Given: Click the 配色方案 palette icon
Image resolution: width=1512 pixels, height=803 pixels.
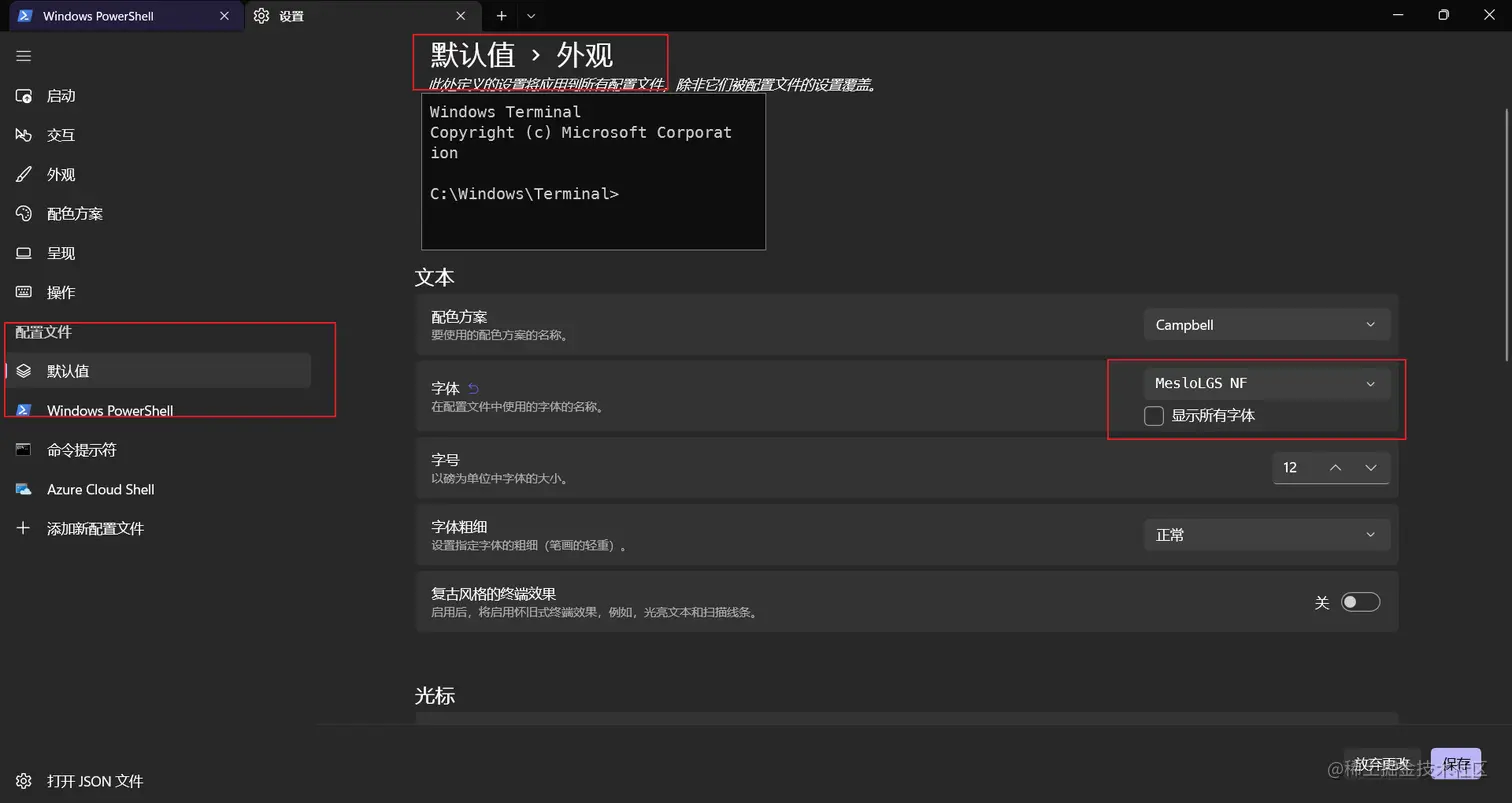Looking at the screenshot, I should tap(24, 214).
